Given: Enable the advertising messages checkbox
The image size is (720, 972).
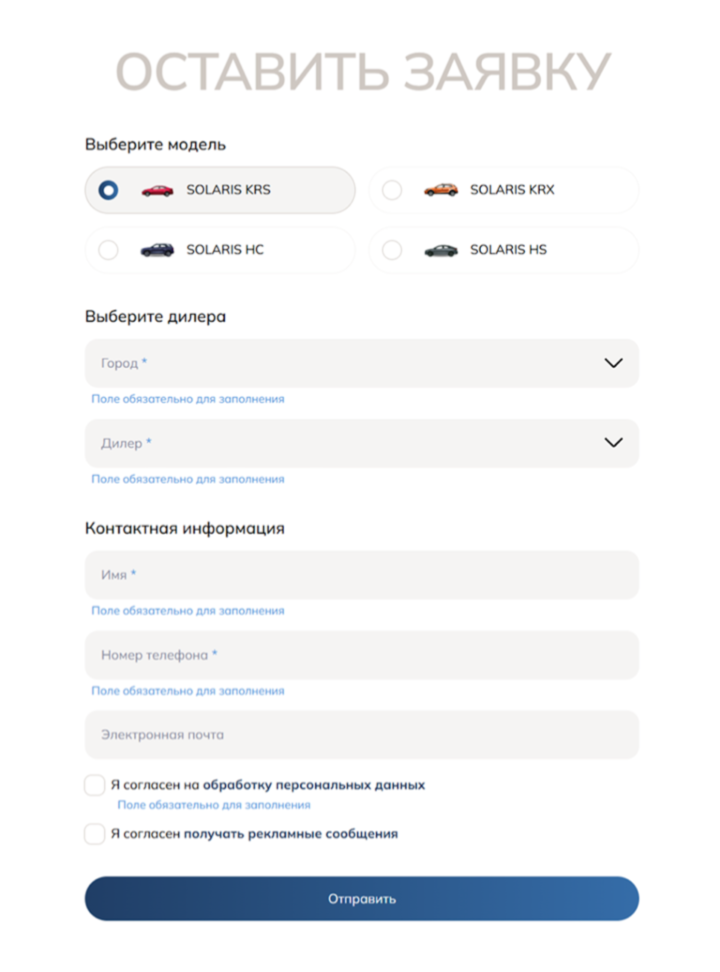Looking at the screenshot, I should click(94, 834).
